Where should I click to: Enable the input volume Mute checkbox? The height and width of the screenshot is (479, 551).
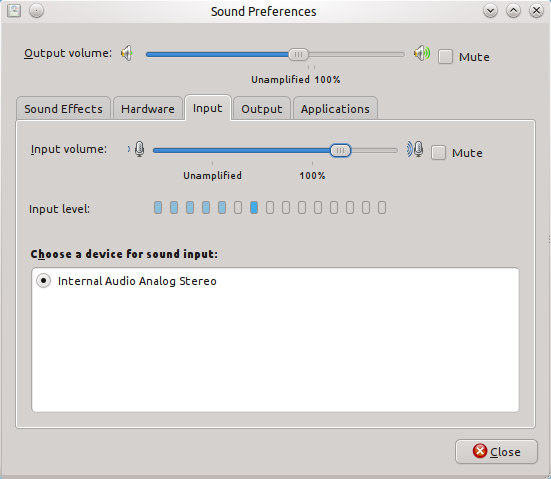click(438, 153)
